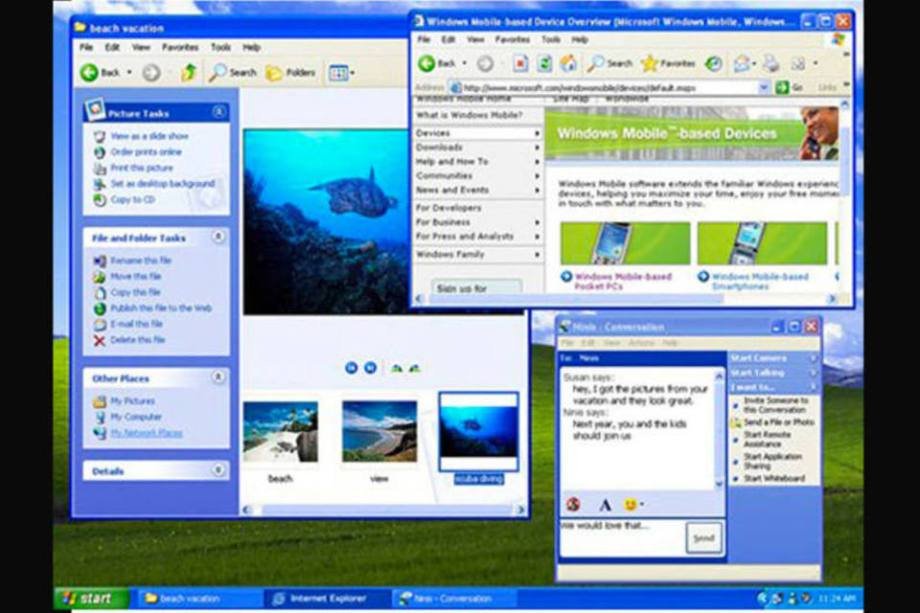Click next image button under preview

pyautogui.click(x=370, y=368)
